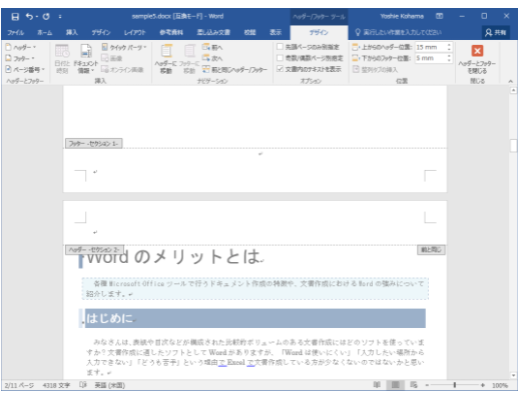
Task: Click the page count 2/11 ページ in status bar
Action: coord(19,385)
